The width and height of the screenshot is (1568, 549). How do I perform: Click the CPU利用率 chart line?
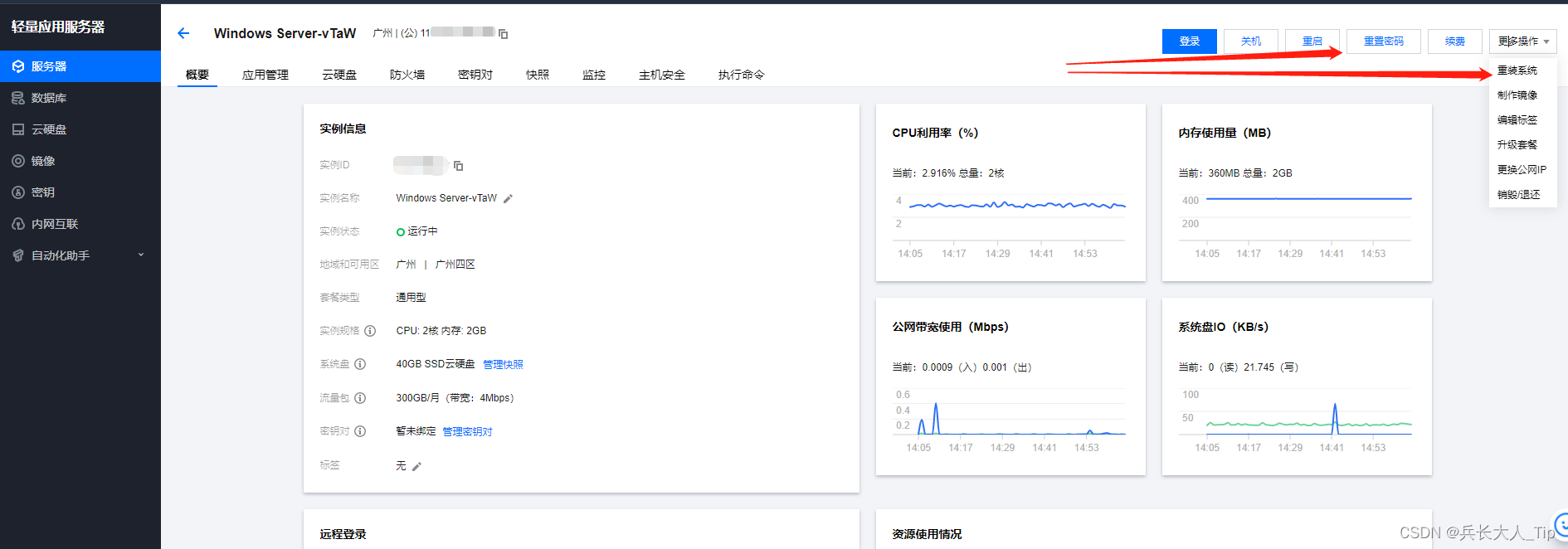click(x=1017, y=205)
